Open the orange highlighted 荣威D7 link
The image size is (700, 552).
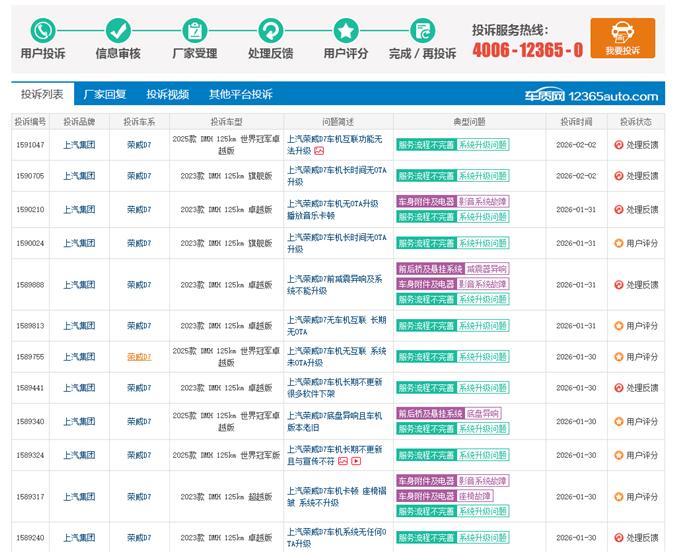[139, 357]
